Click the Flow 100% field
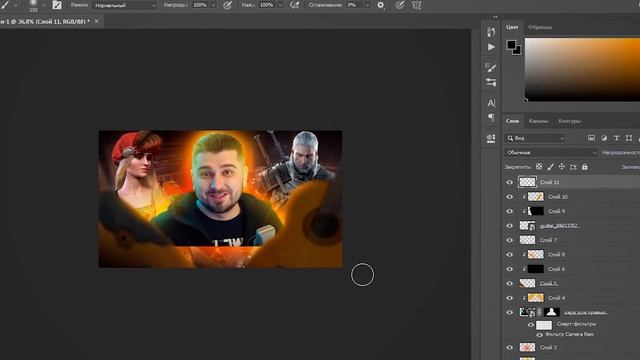Image resolution: width=640 pixels, height=360 pixels. coord(267,5)
